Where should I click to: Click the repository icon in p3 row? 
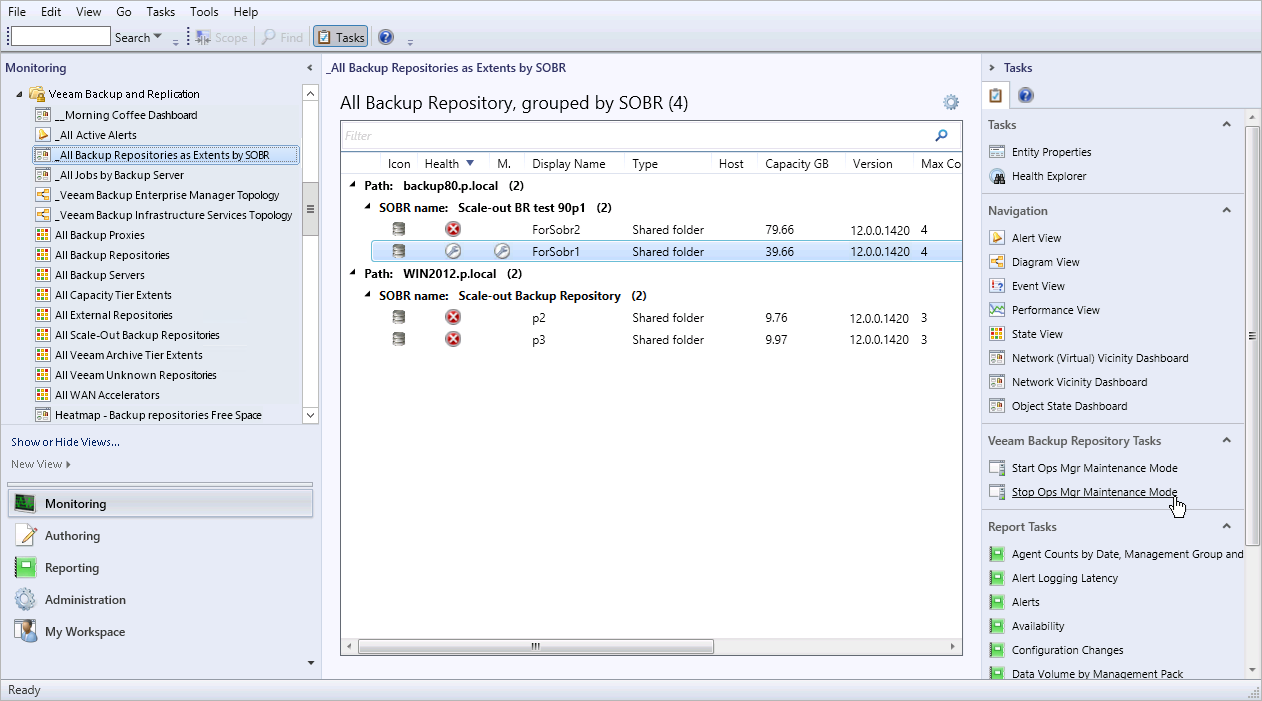tap(399, 340)
